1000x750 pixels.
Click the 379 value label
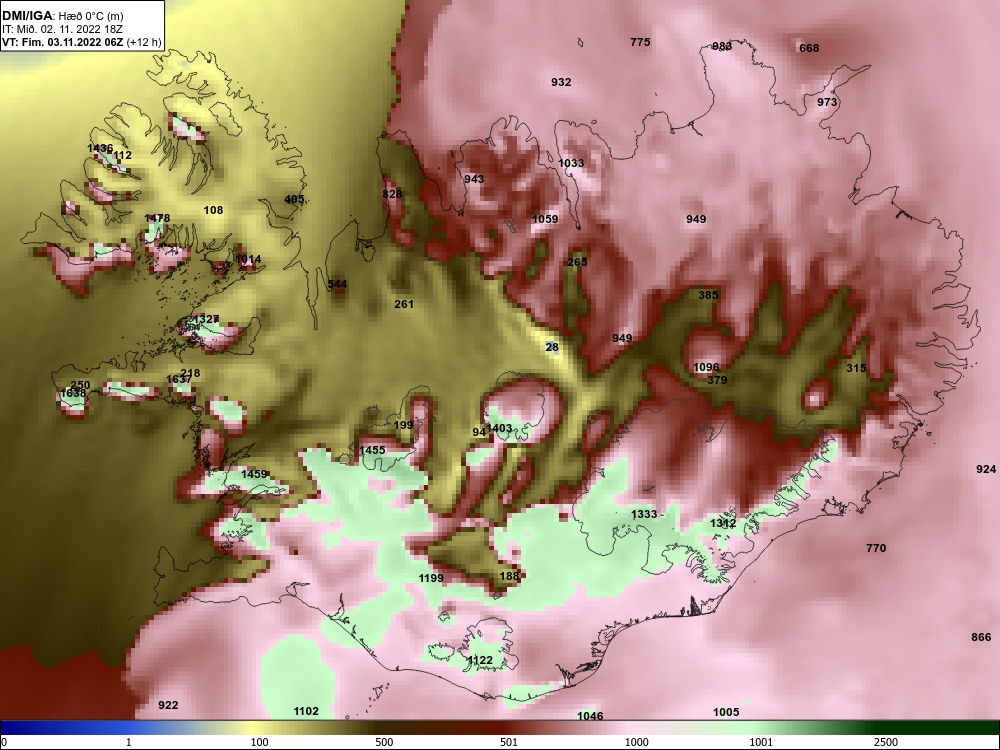tap(717, 380)
